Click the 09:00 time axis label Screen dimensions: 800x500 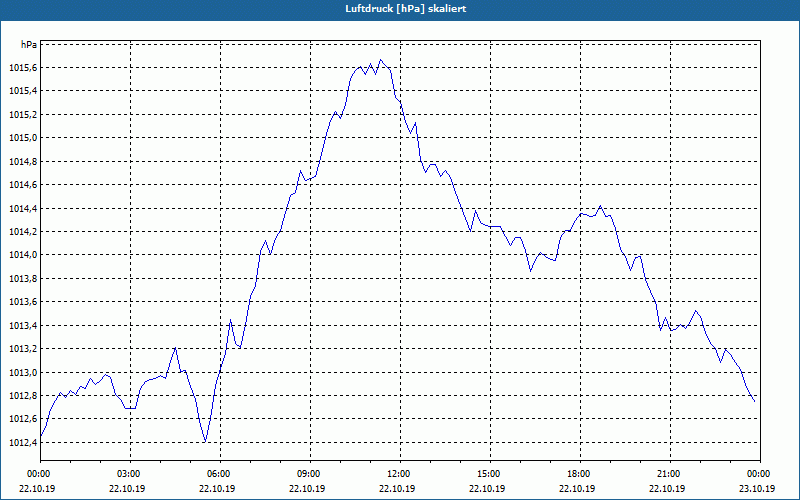(310, 474)
